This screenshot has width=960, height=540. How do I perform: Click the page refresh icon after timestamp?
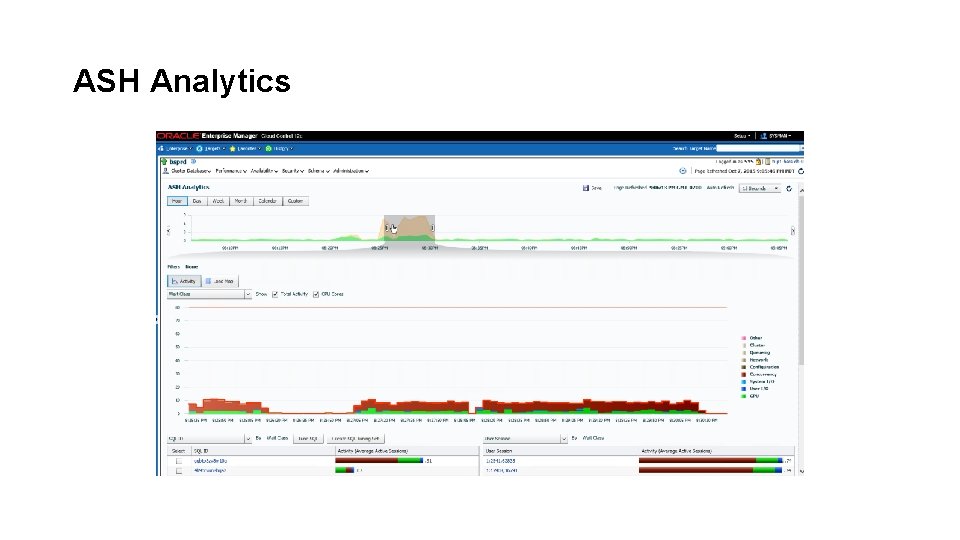[801, 171]
